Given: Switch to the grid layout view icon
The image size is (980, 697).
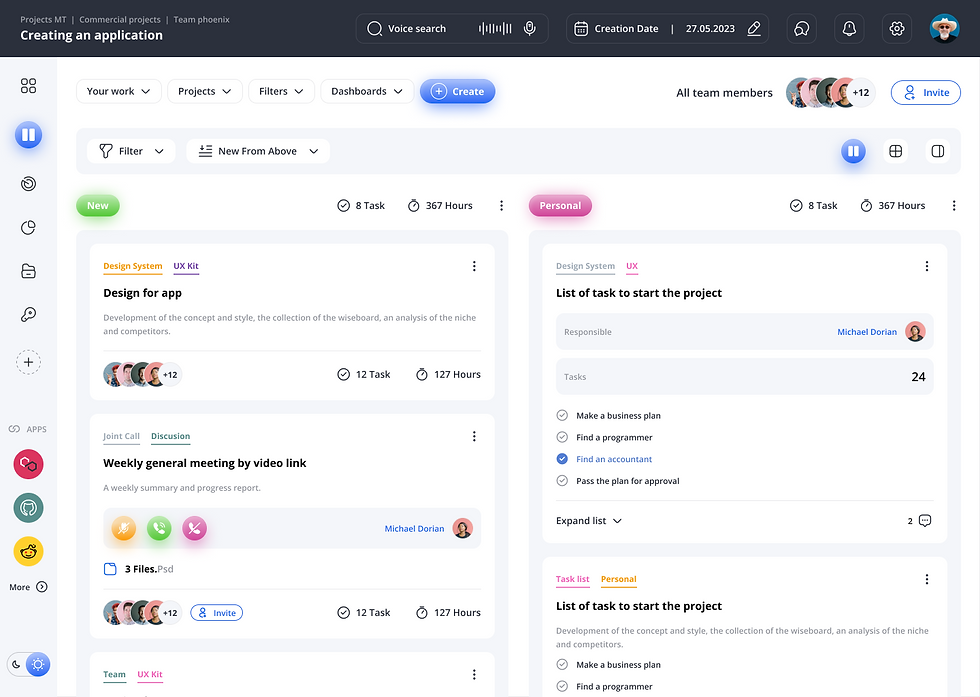Looking at the screenshot, I should 895,151.
